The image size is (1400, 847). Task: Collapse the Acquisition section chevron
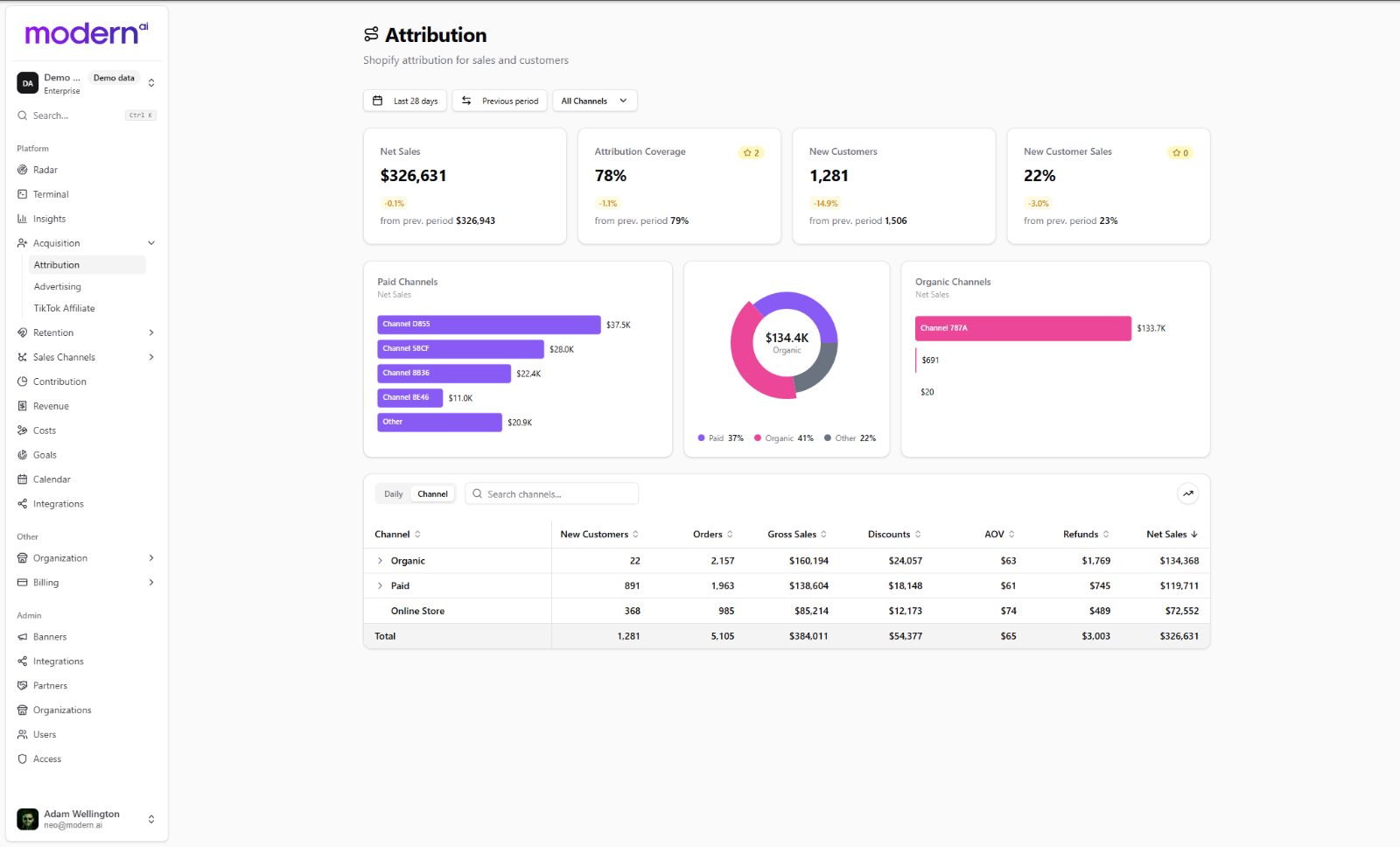coord(151,243)
